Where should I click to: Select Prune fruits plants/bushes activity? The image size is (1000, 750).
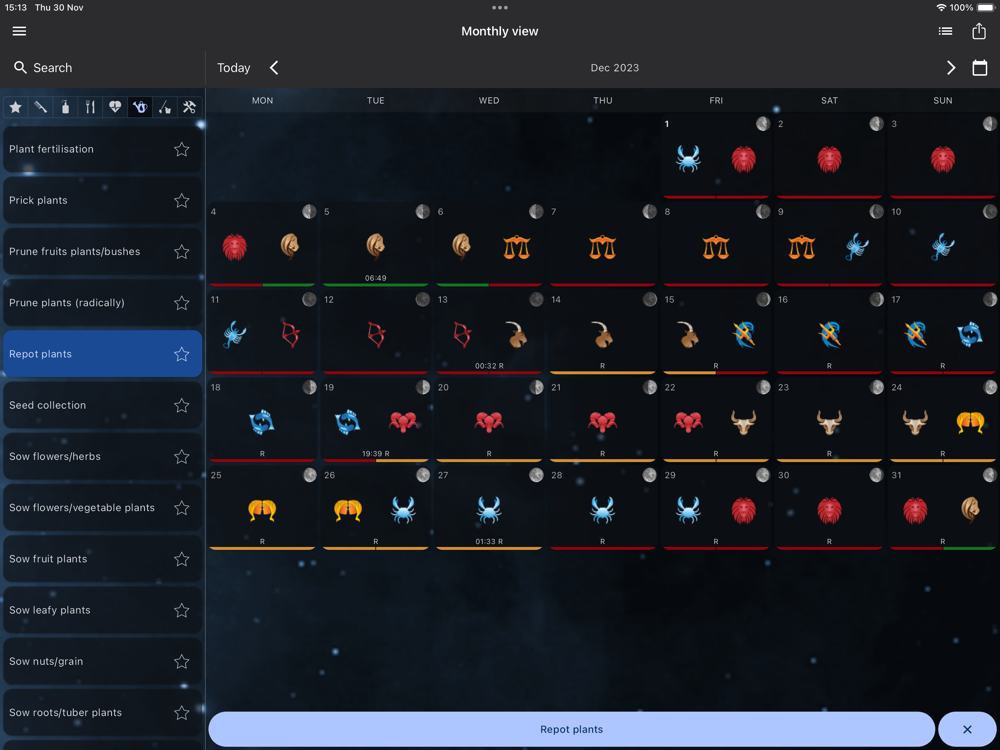pyautogui.click(x=103, y=252)
